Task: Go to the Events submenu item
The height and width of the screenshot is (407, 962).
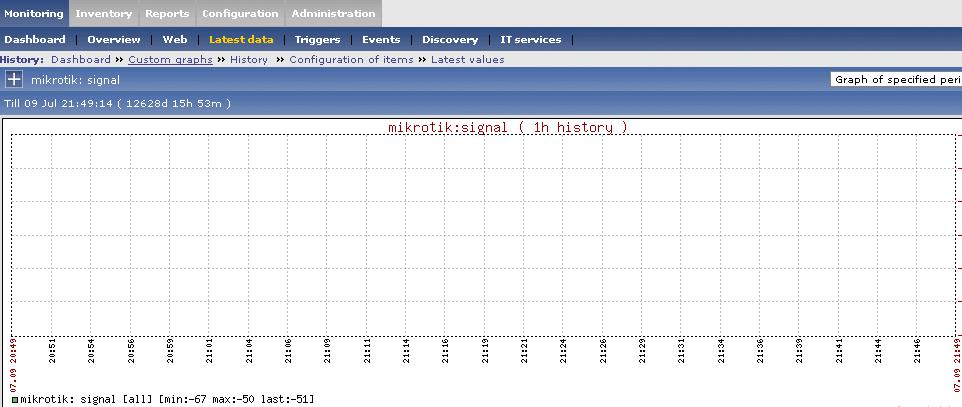Action: tap(381, 39)
